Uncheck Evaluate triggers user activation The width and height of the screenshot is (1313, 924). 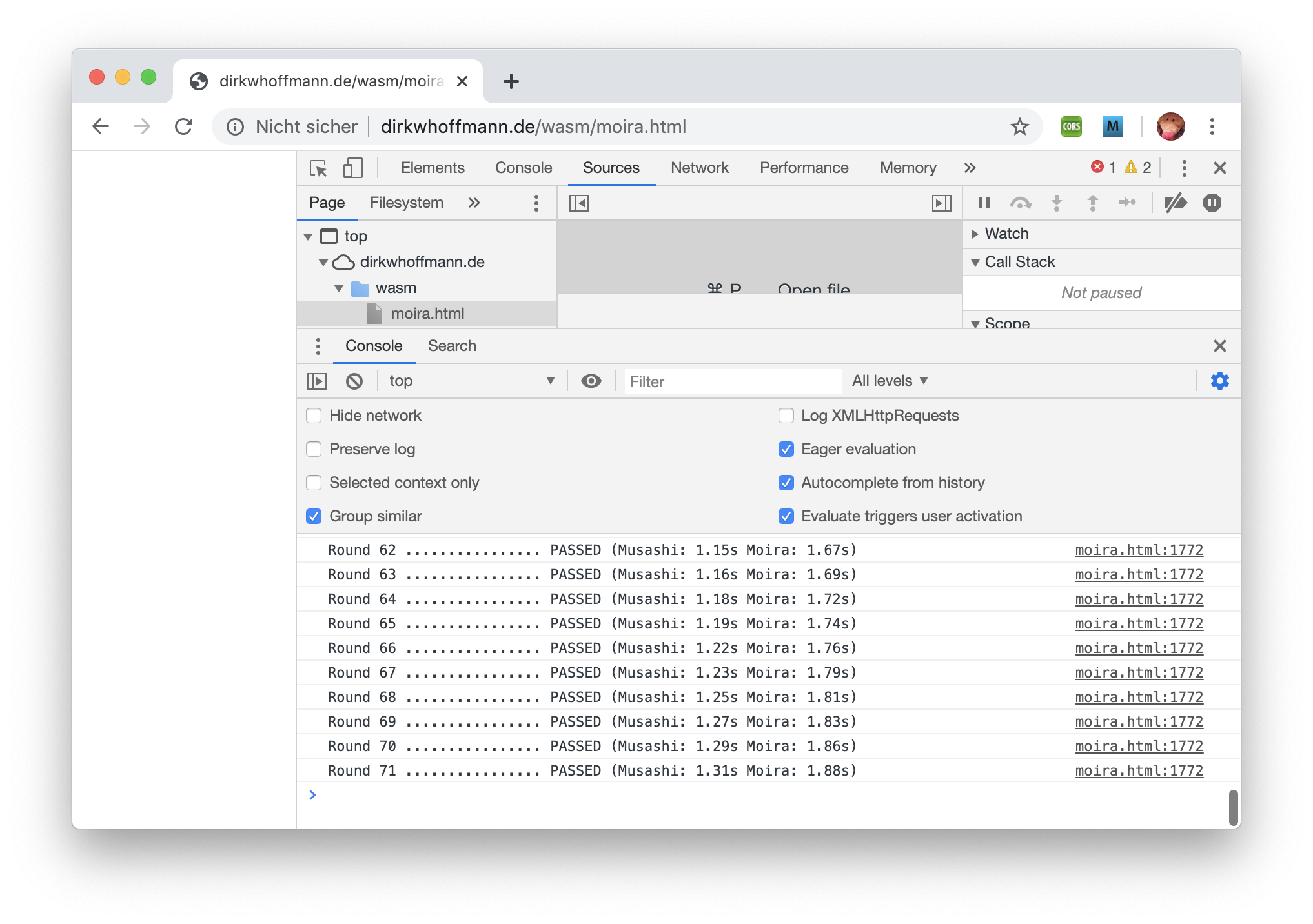click(786, 516)
